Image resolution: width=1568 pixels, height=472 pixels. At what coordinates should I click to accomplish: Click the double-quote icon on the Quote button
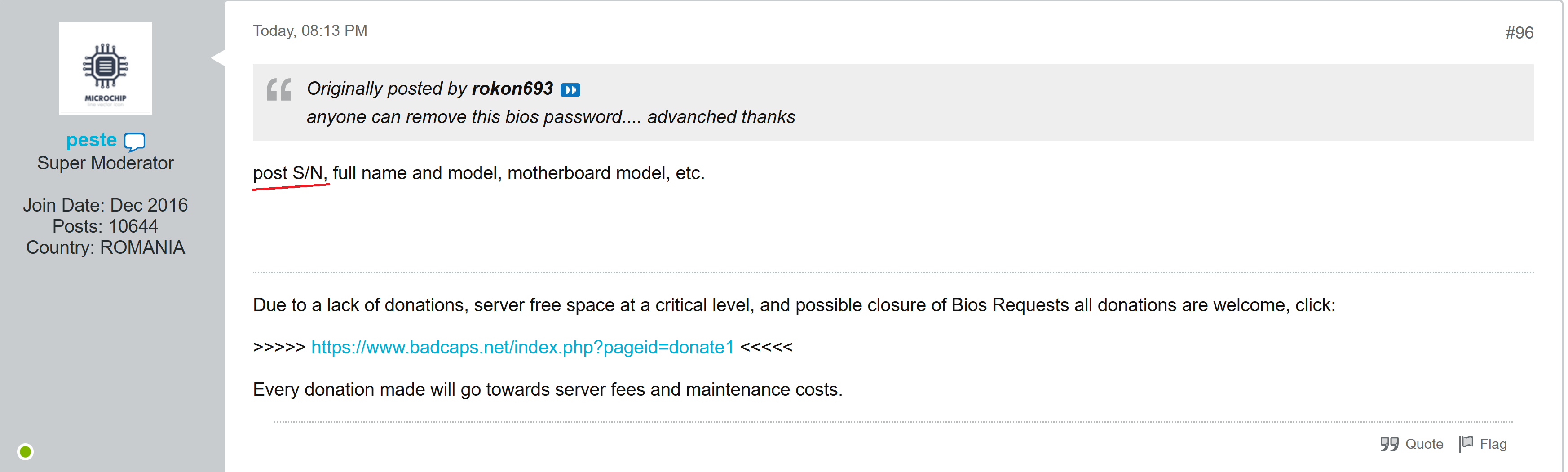[x=1389, y=444]
